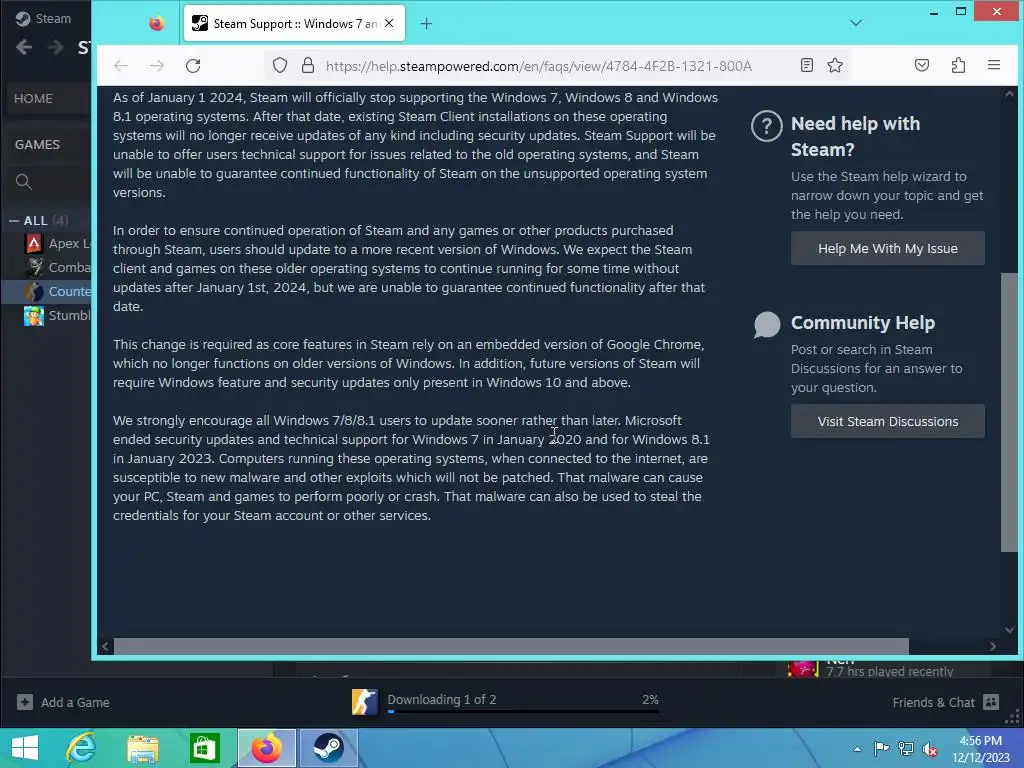Click Firefox back arrow button
The height and width of the screenshot is (768, 1024).
[121, 65]
